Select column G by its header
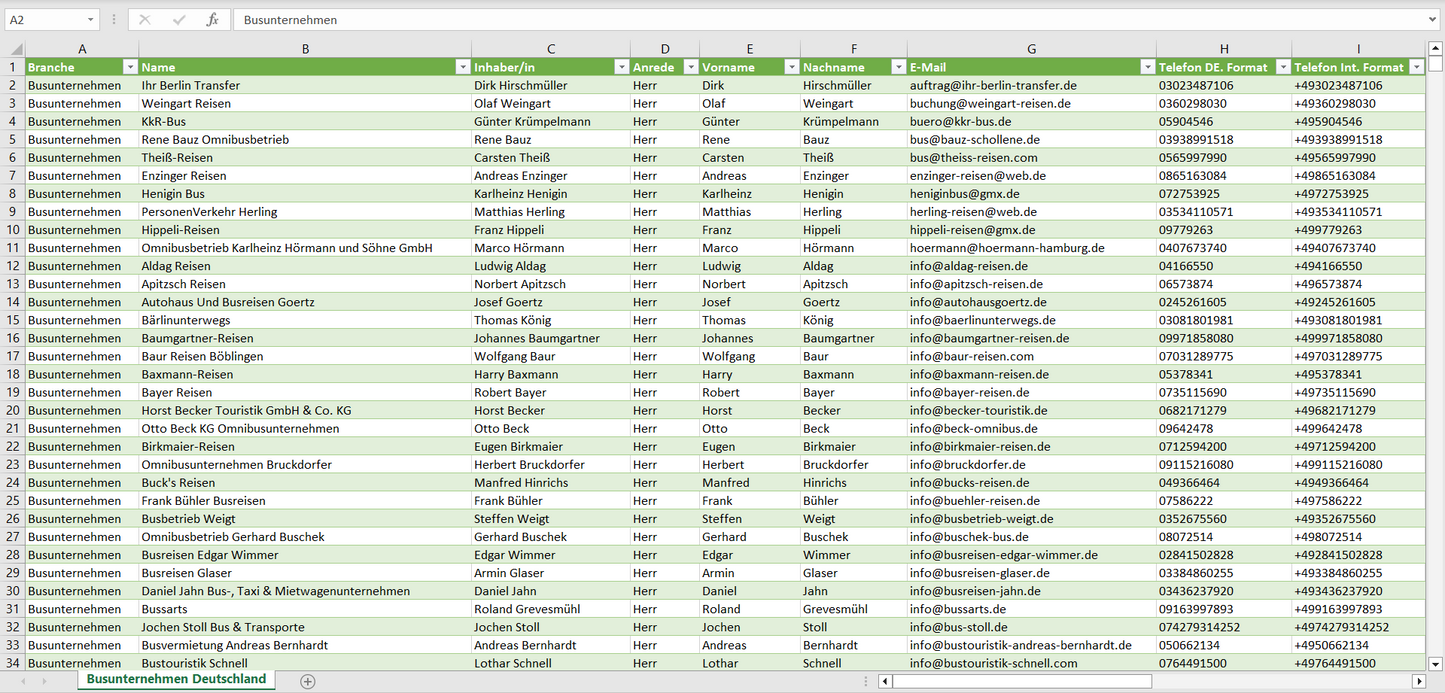 point(1031,49)
